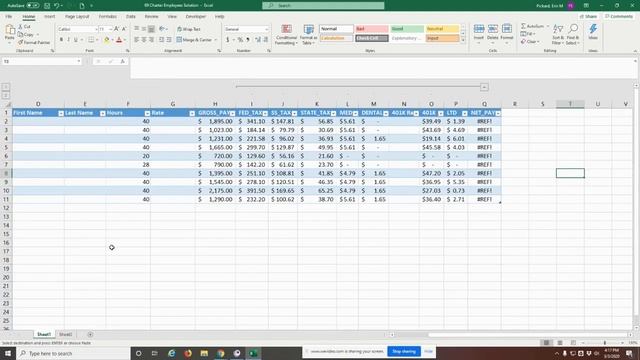Open the Comments pane
This screenshot has width=640, height=360.
pyautogui.click(x=618, y=16)
